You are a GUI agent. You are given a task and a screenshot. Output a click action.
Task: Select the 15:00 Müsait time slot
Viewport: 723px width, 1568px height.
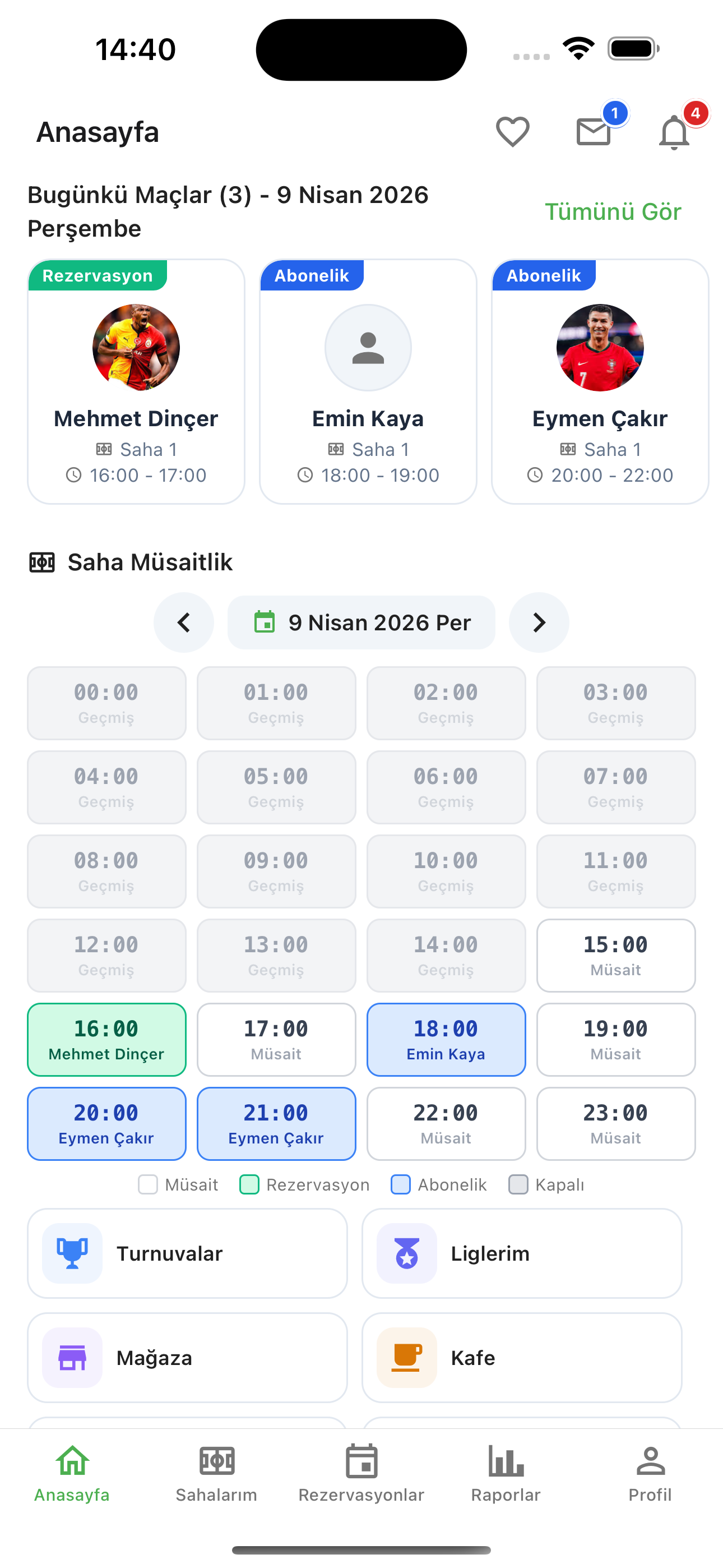(615, 955)
